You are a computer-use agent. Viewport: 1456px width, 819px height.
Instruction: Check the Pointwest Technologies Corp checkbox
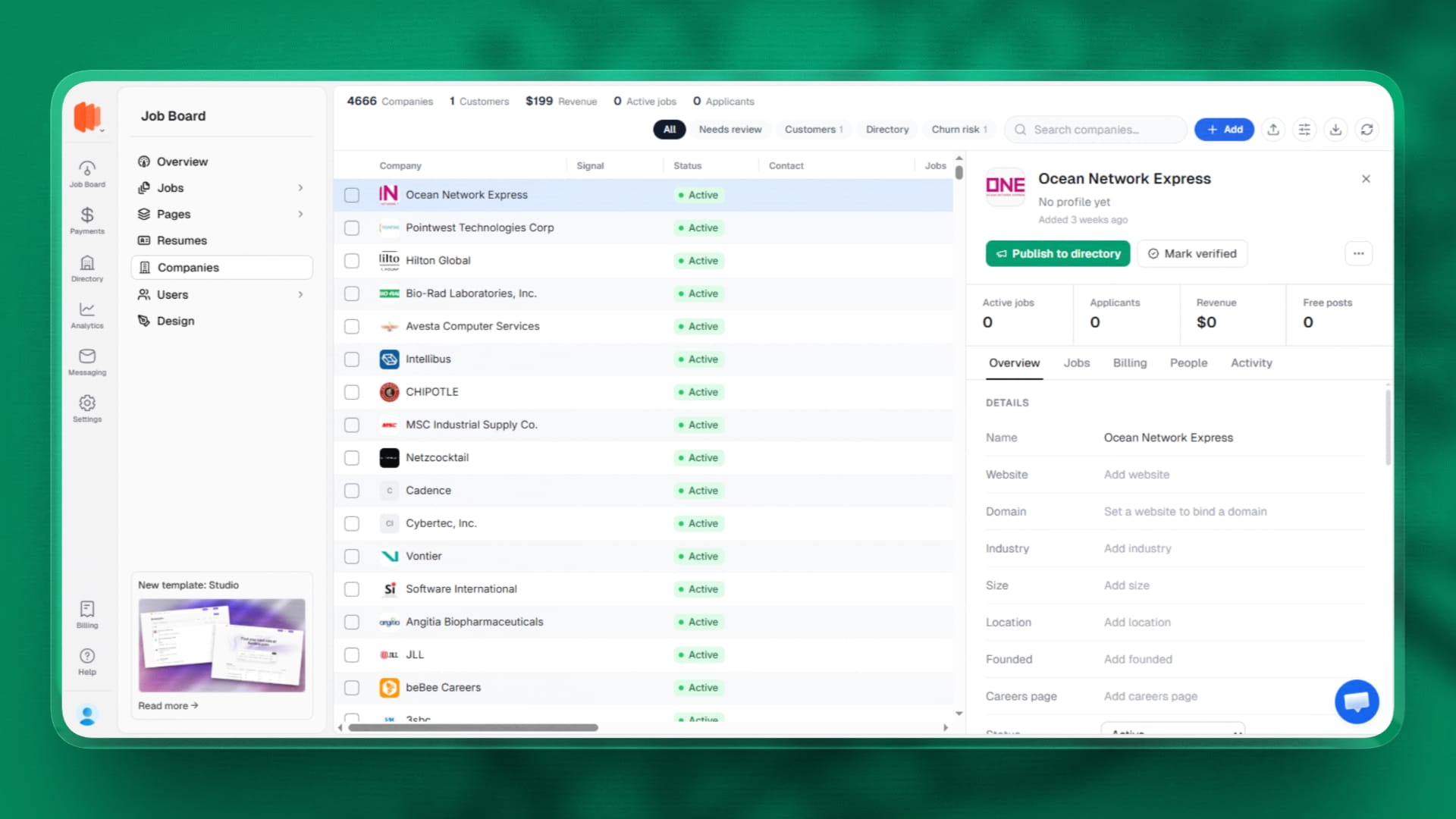click(x=352, y=227)
